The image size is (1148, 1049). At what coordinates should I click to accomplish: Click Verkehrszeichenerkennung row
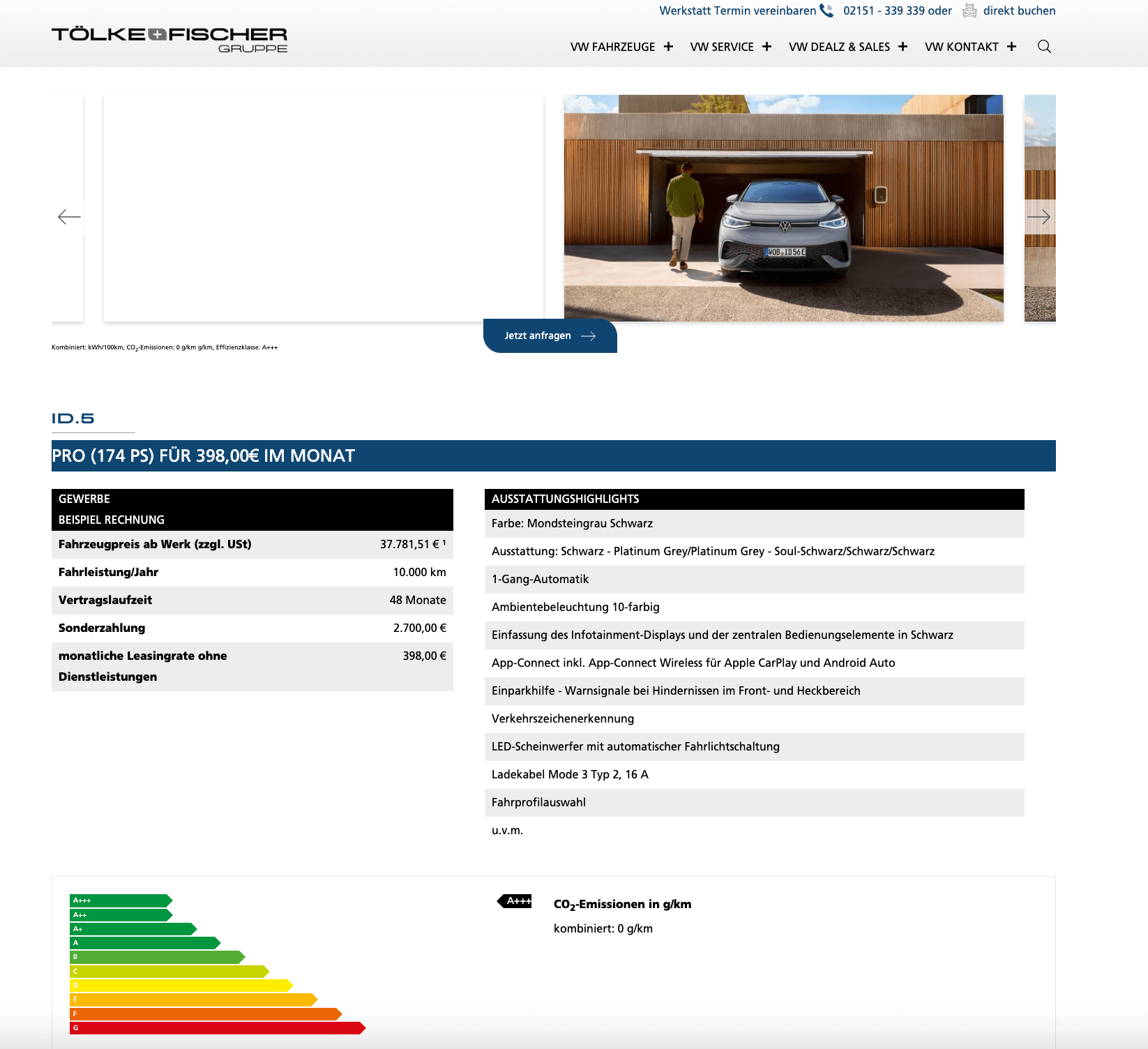point(755,719)
